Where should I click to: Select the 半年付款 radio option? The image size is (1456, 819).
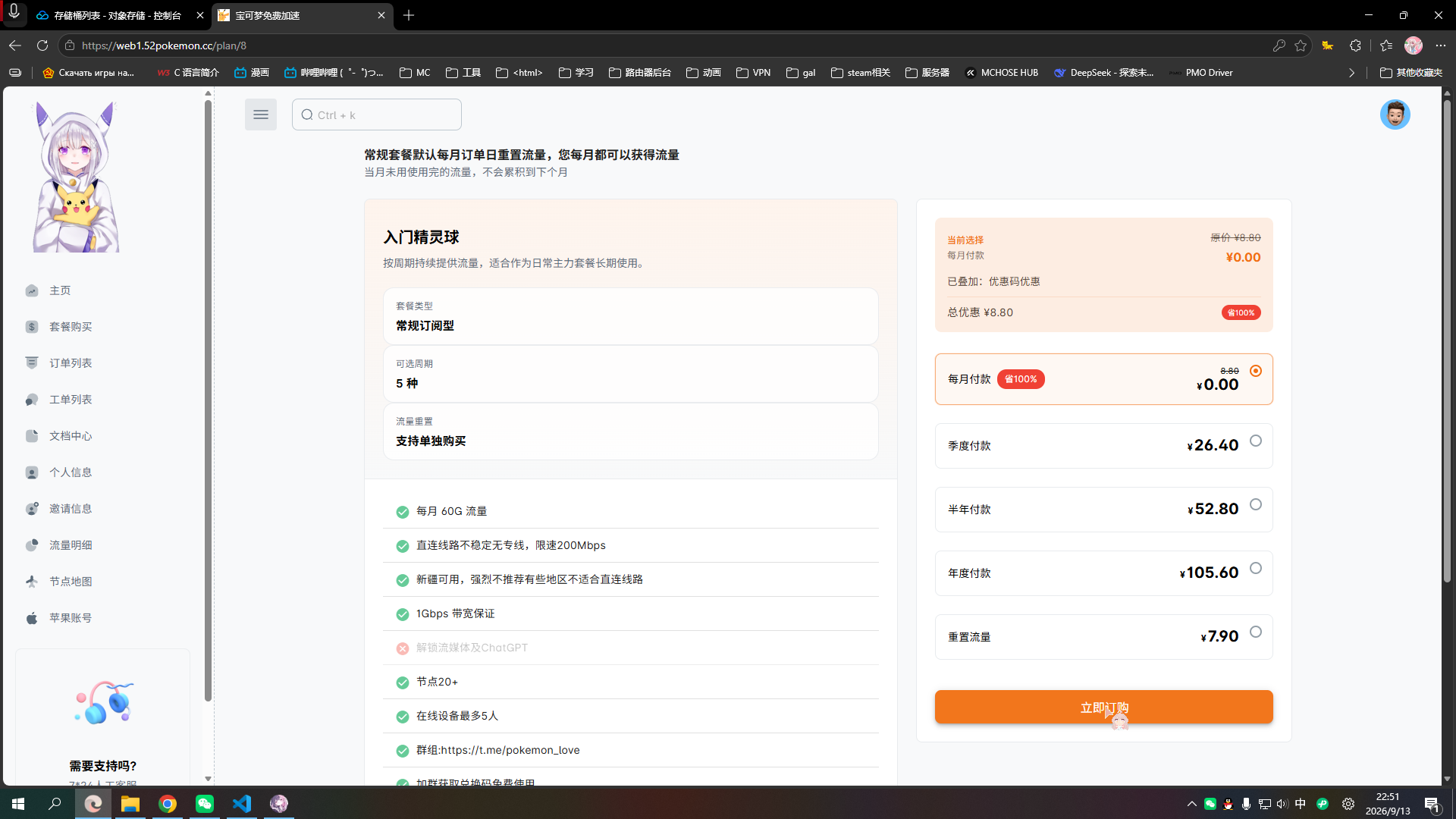[1256, 504]
